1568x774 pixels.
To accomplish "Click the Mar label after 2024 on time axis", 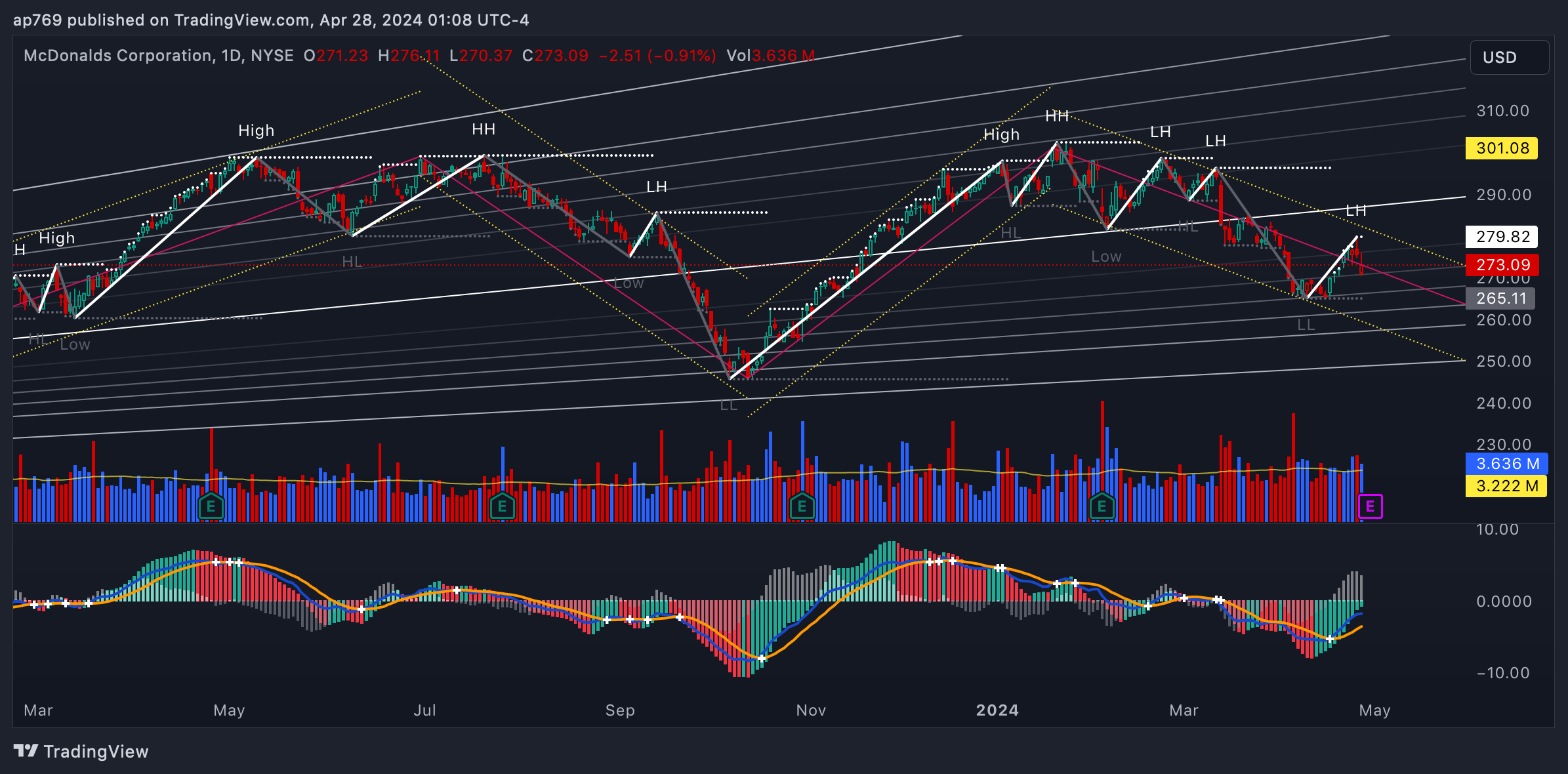I will point(1184,710).
